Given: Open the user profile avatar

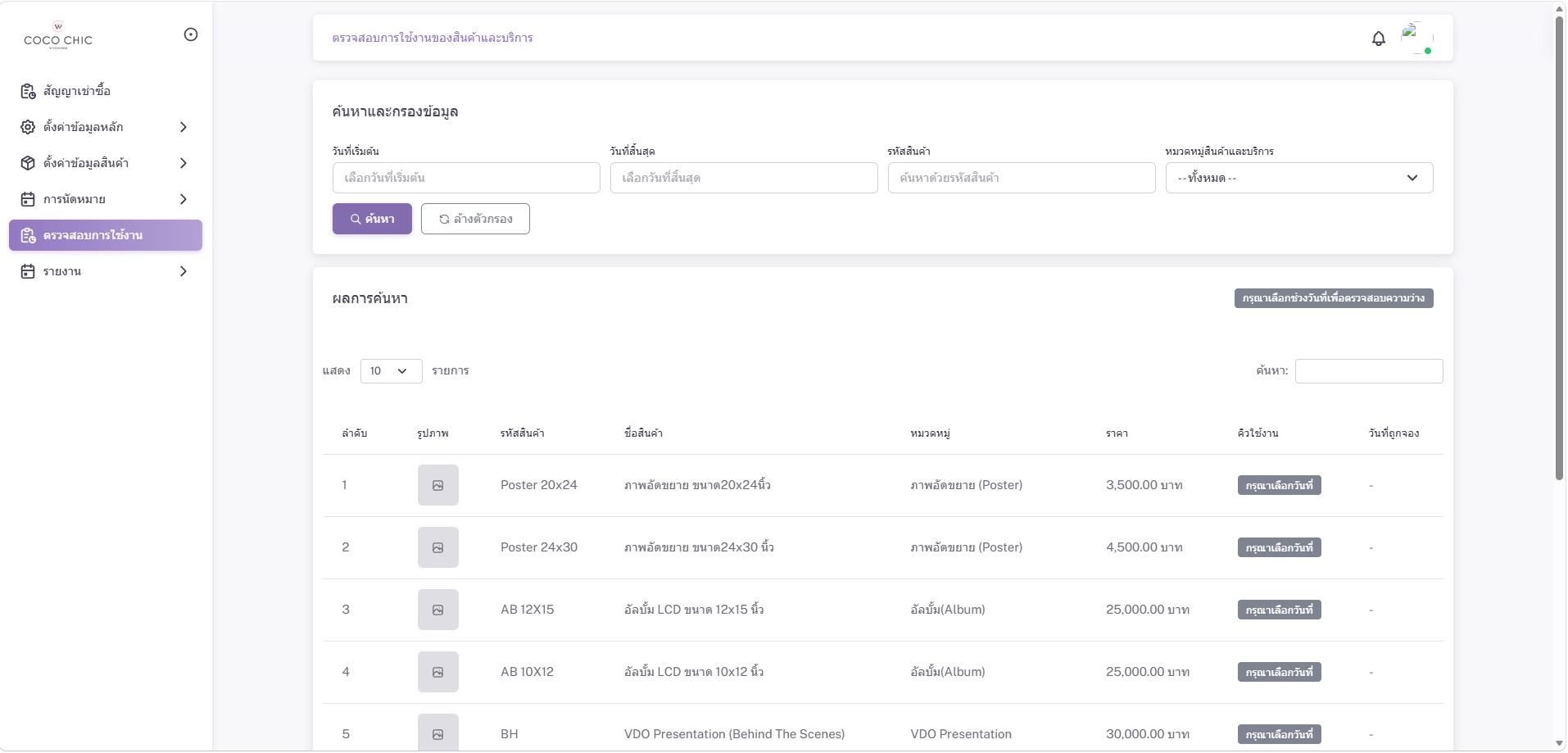Looking at the screenshot, I should coord(1416,38).
